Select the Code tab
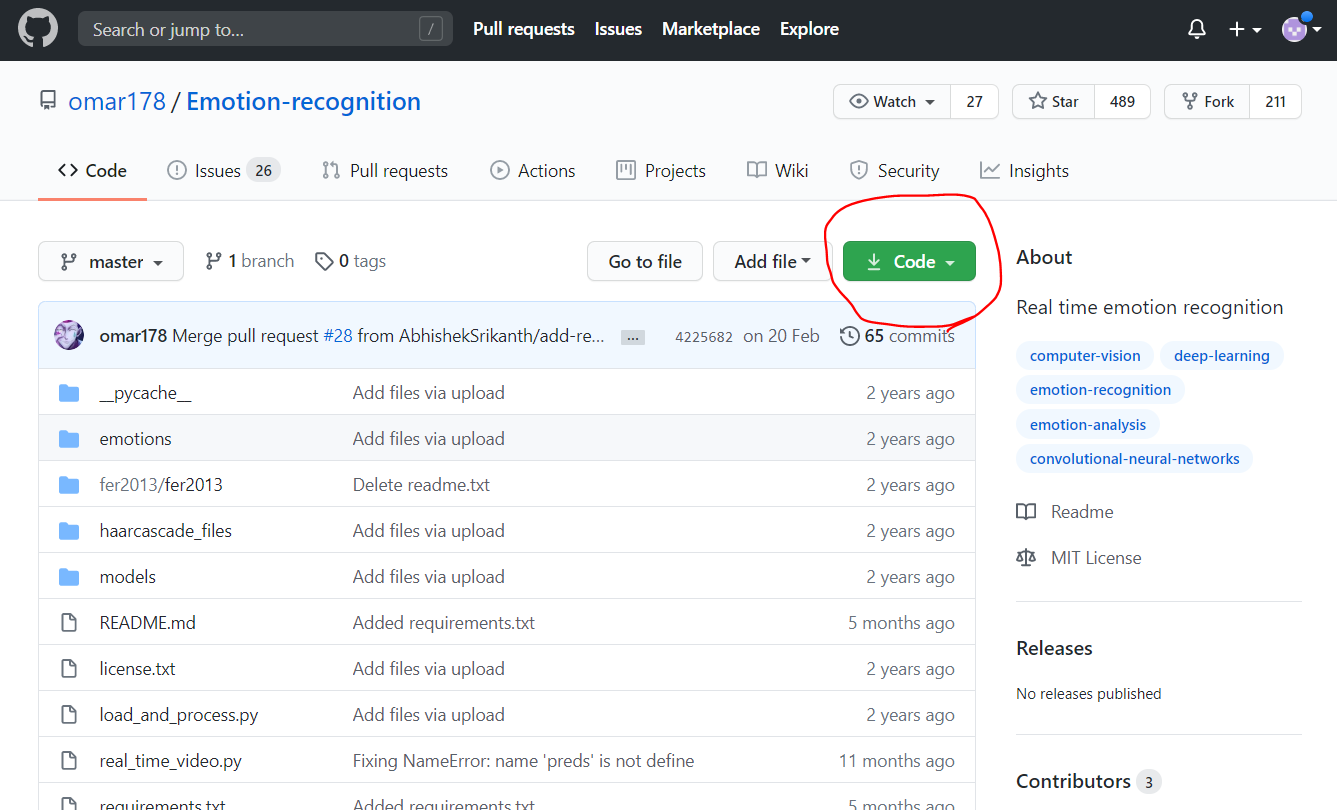Screen dimensions: 1337x810 coord(92,171)
